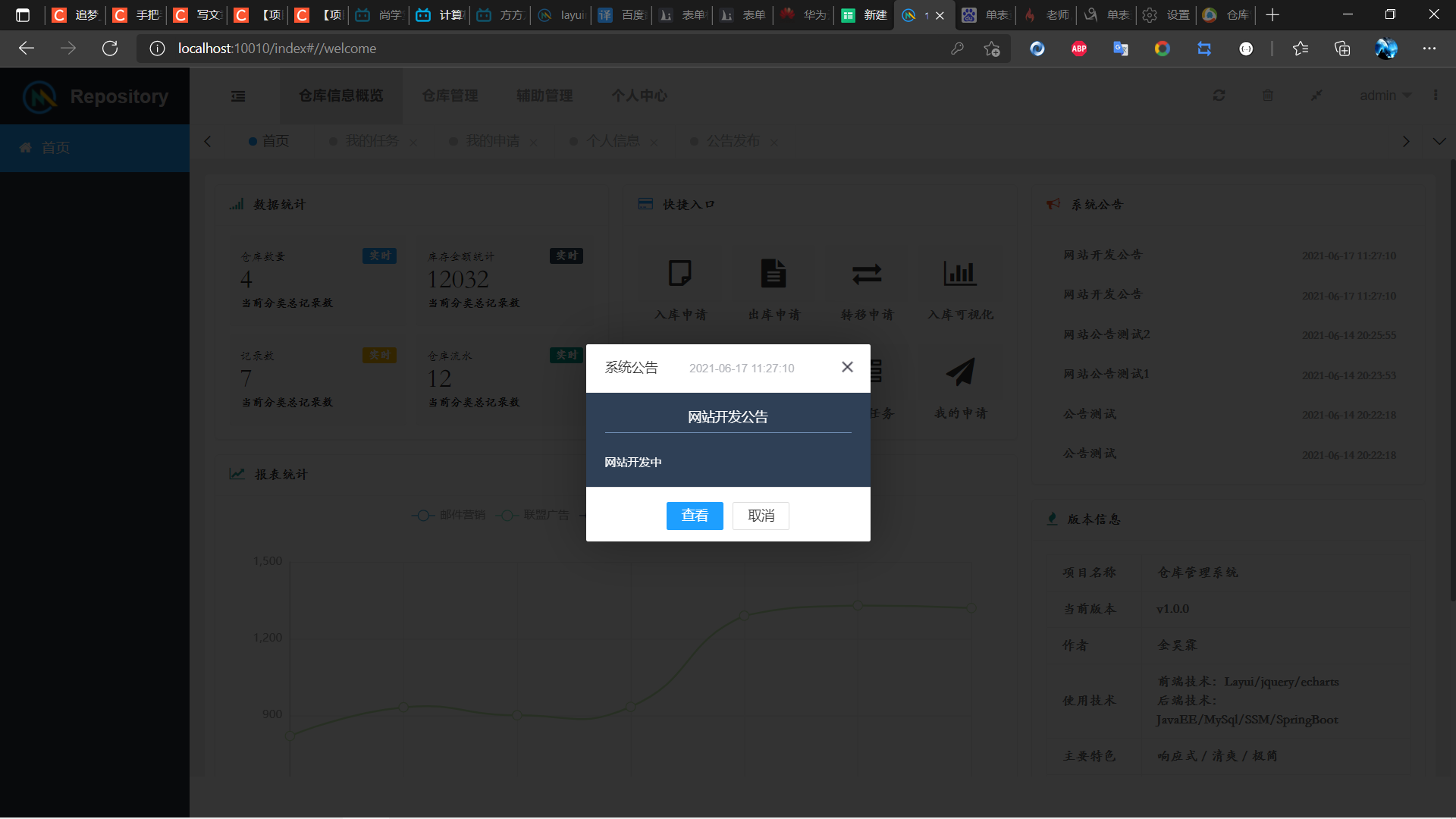Click the trash clear-cache icon
The image size is (1456, 819).
(x=1268, y=96)
